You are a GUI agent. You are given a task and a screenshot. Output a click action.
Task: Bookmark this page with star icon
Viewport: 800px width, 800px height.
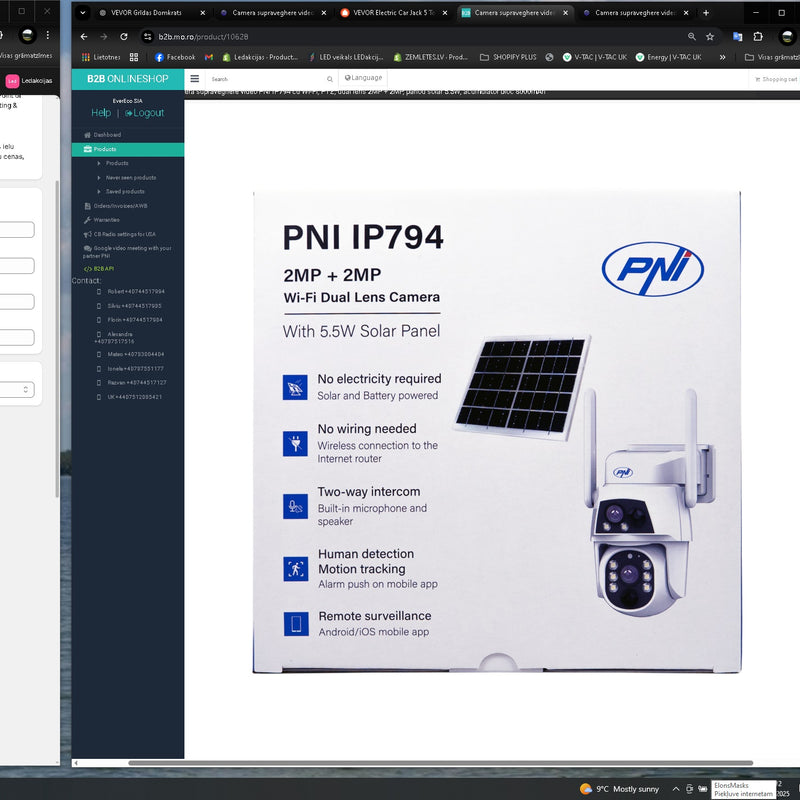(x=710, y=37)
